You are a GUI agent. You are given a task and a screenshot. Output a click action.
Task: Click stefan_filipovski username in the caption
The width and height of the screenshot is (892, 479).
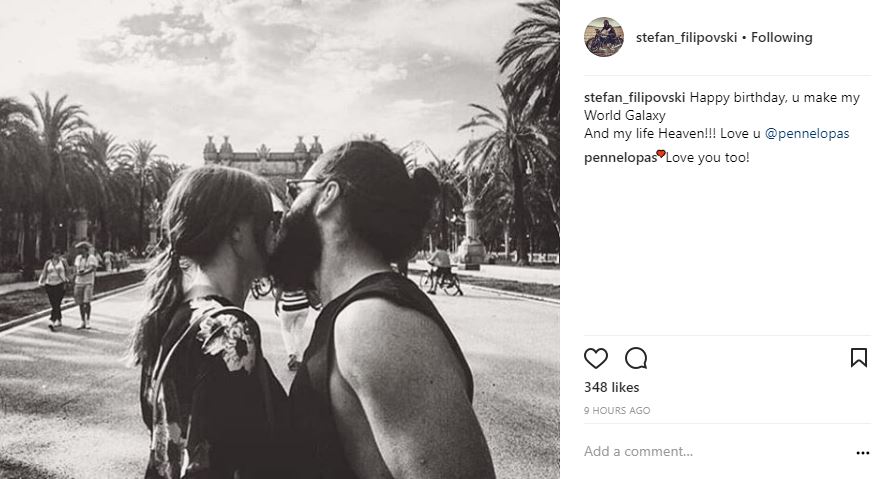(634, 98)
